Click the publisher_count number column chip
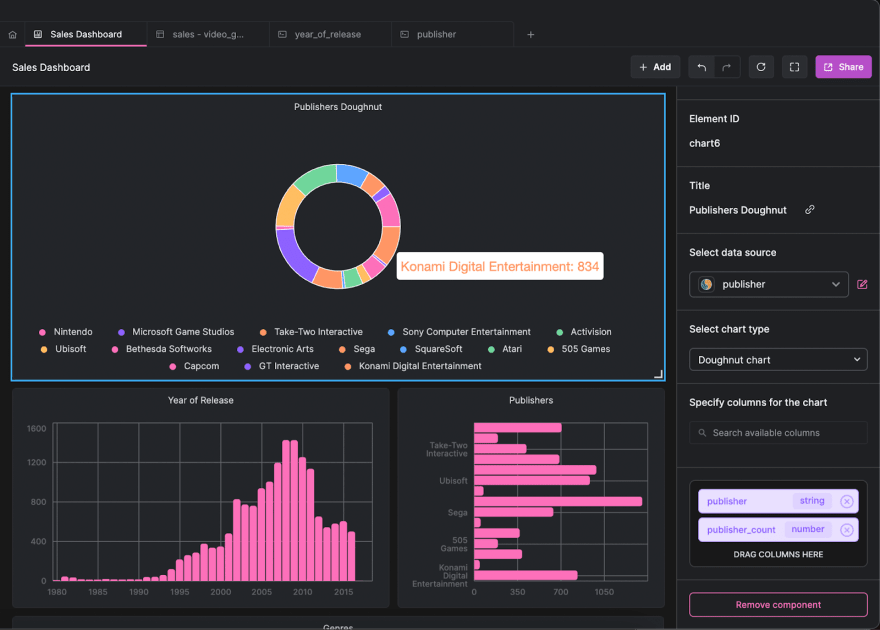The height and width of the screenshot is (630, 880). tap(778, 530)
